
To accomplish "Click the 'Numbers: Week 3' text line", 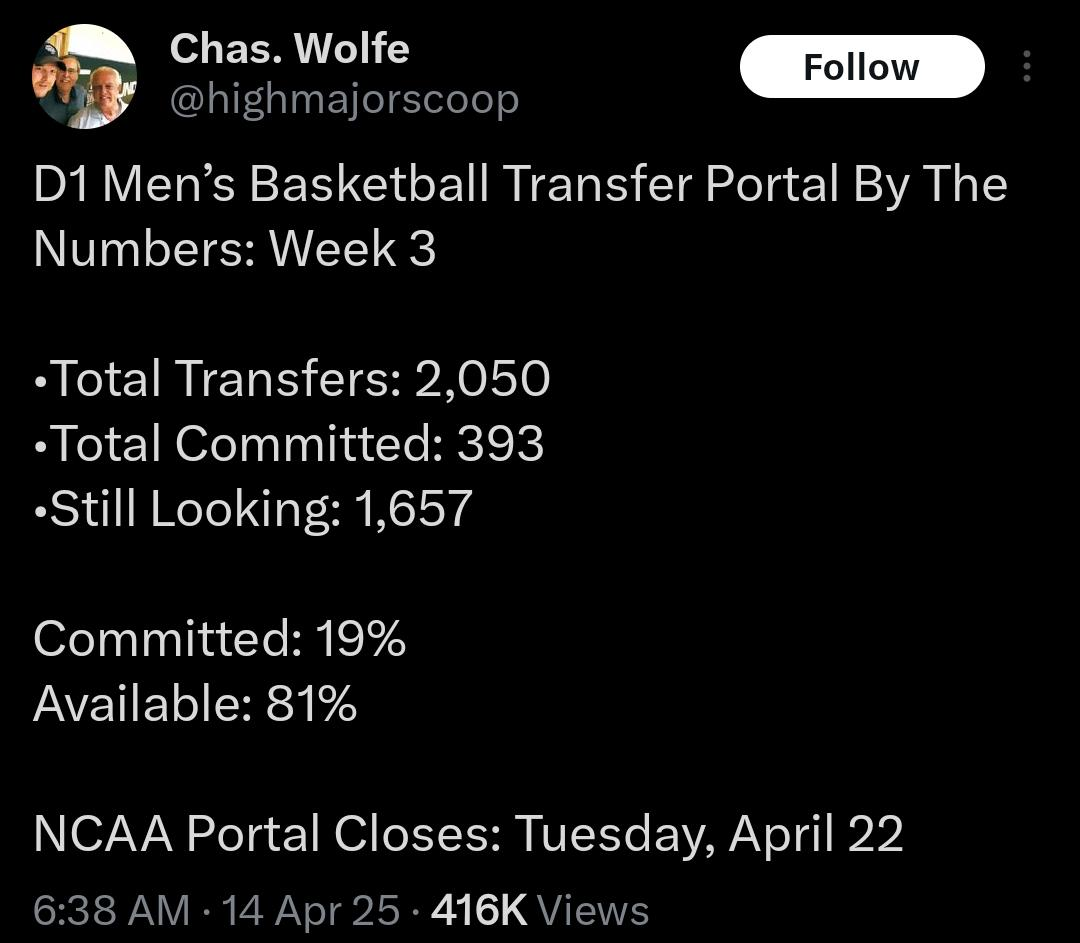I will pyautogui.click(x=235, y=249).
